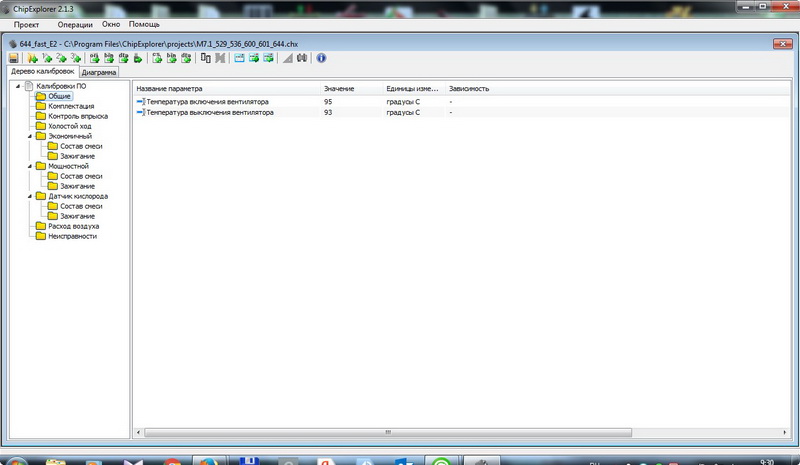Click the Значение column header

click(x=338, y=88)
